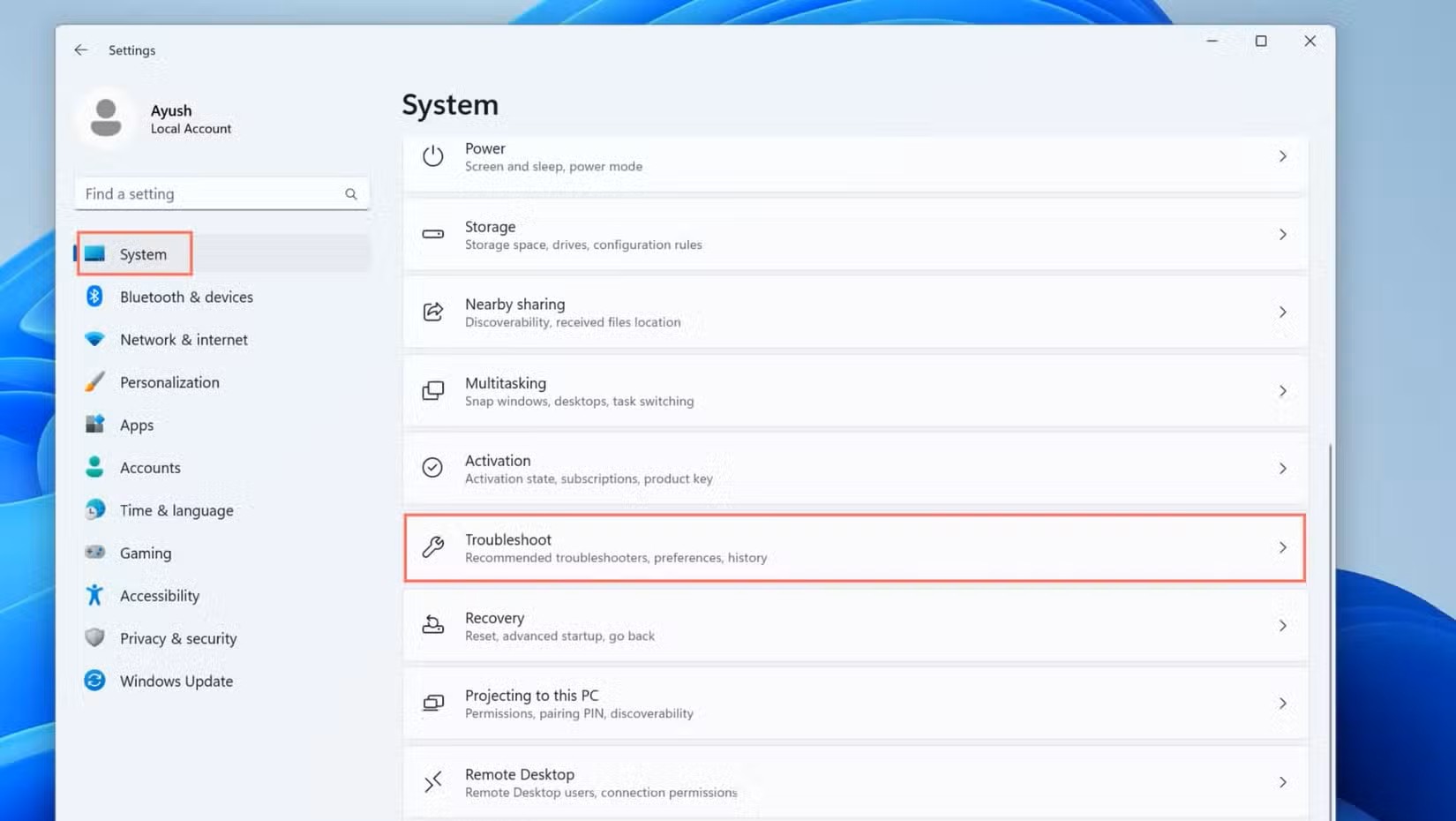This screenshot has height=821, width=1456.
Task: Expand the Storage settings row
Action: coord(1283,235)
